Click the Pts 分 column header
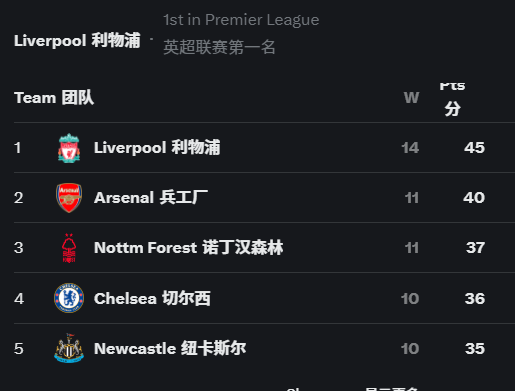Screen dimensions: 515x391 (x=452, y=100)
